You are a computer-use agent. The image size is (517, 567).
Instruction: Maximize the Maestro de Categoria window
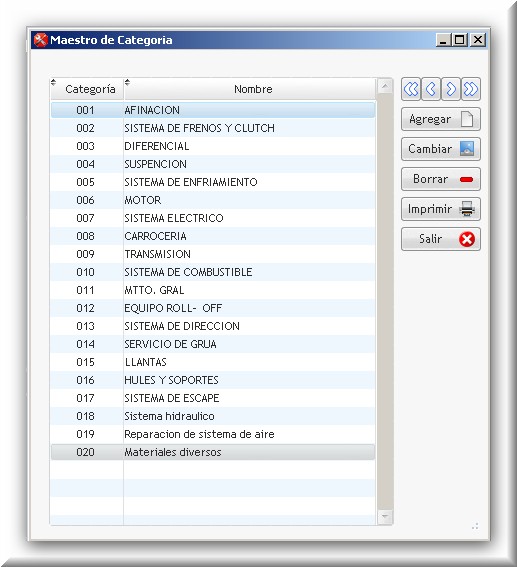click(x=460, y=39)
